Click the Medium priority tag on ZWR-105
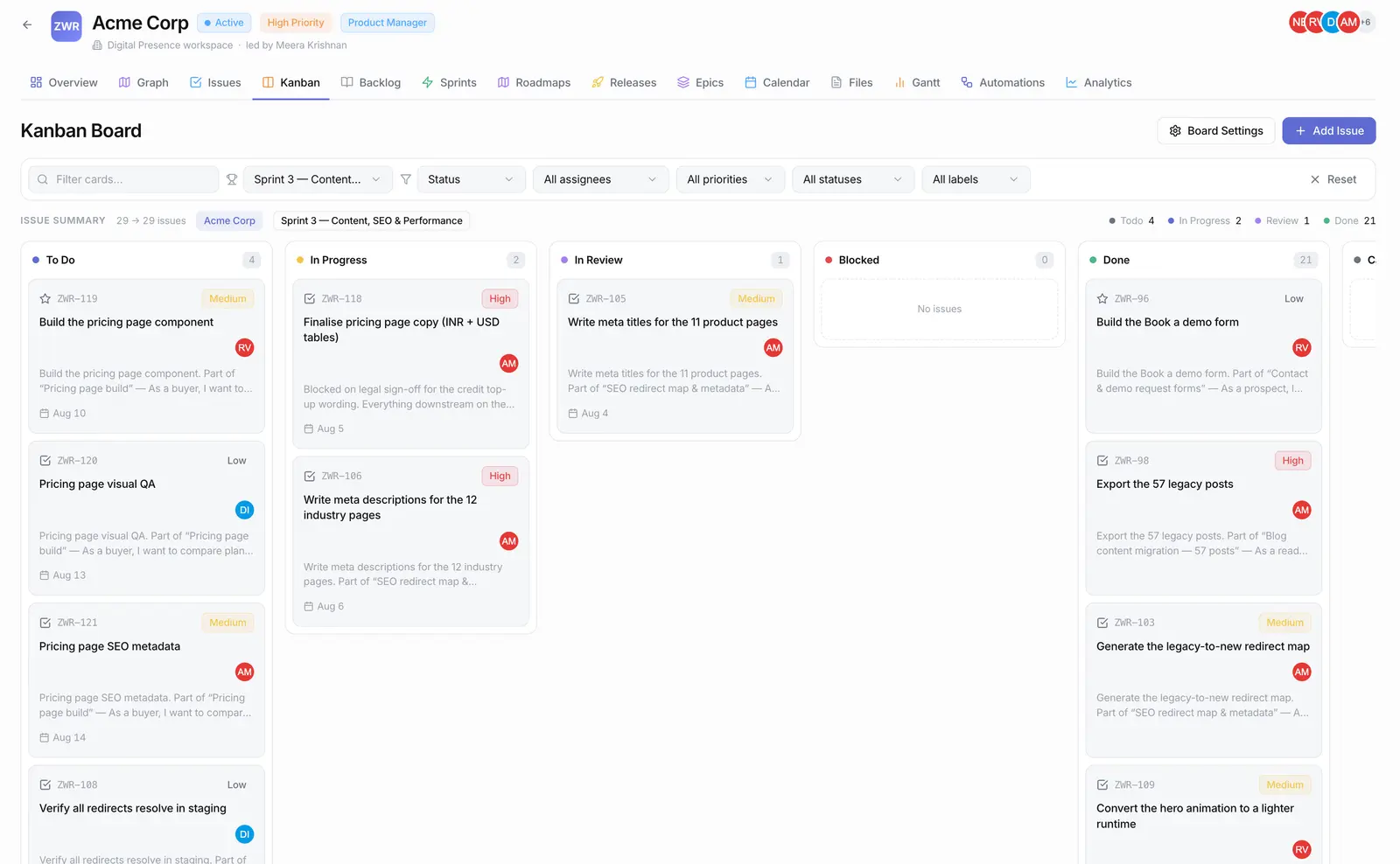This screenshot has width=1400, height=864. pyautogui.click(x=756, y=299)
